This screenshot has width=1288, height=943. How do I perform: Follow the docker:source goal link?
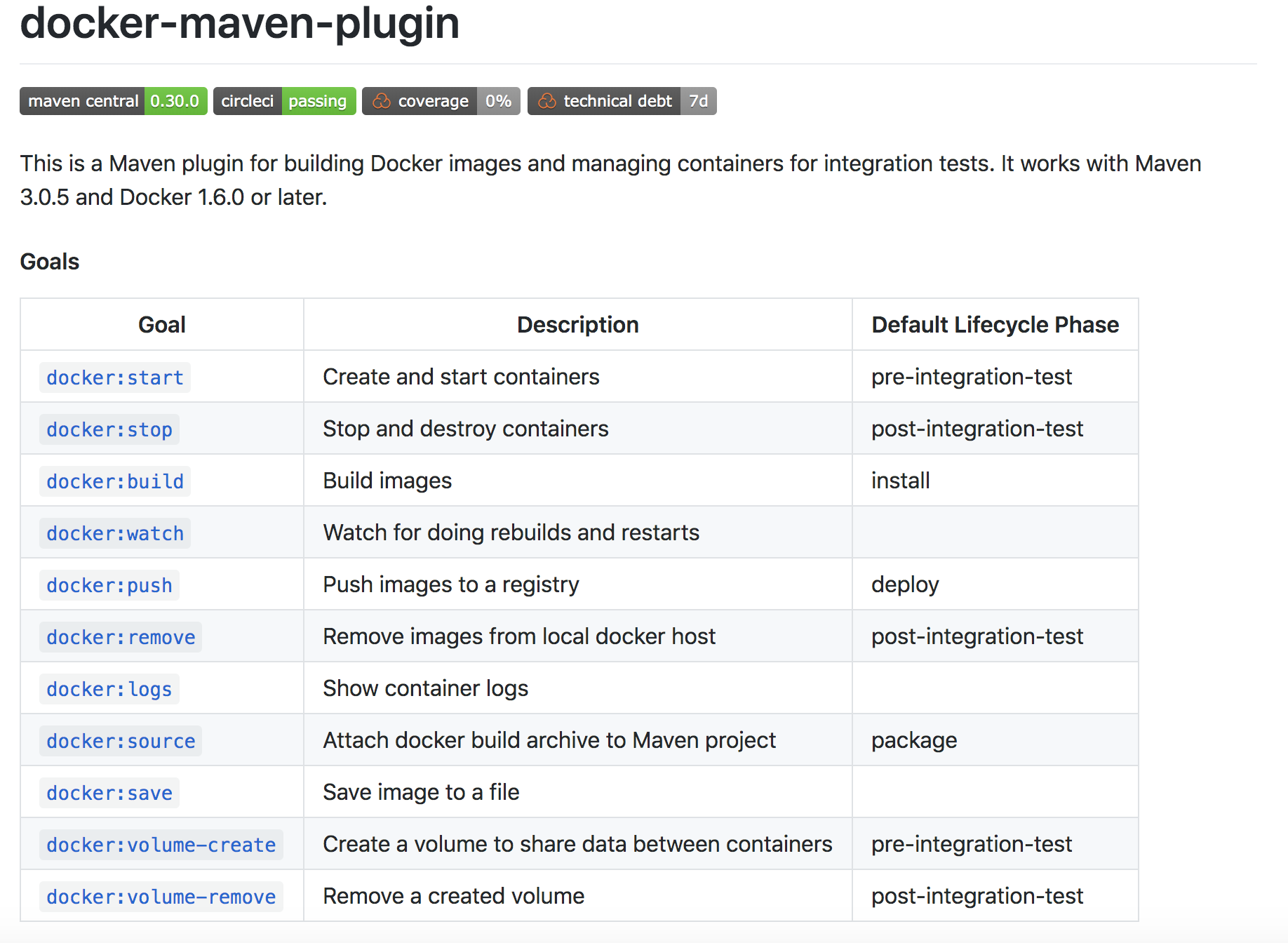(121, 741)
